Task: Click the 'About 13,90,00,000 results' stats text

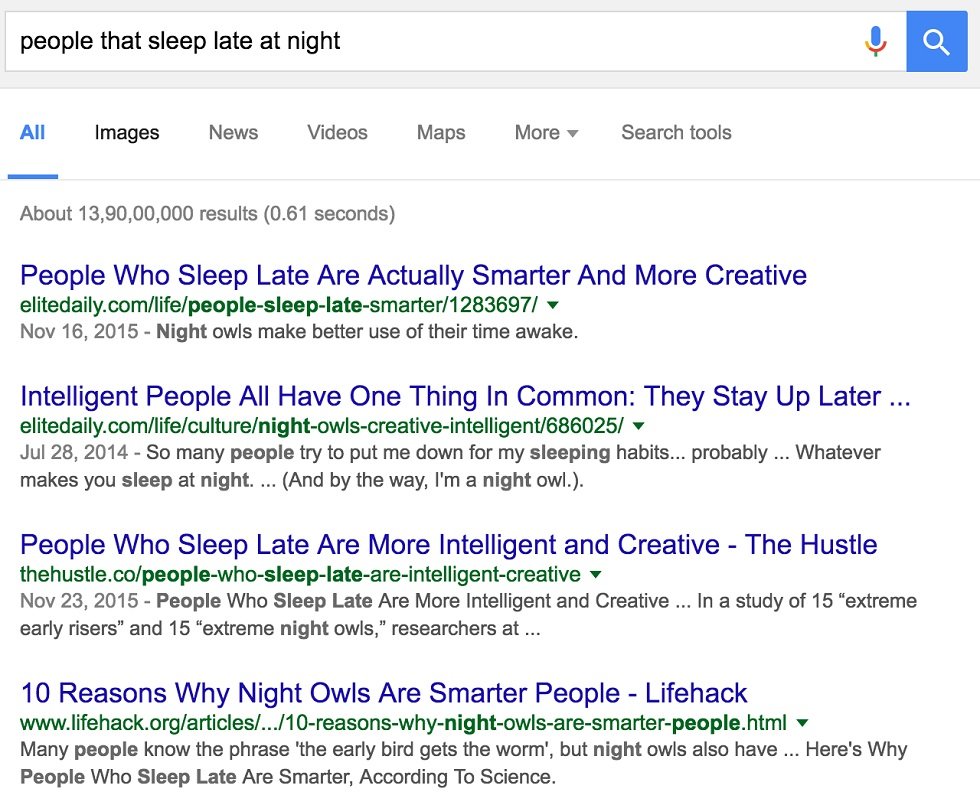Action: click(x=208, y=214)
